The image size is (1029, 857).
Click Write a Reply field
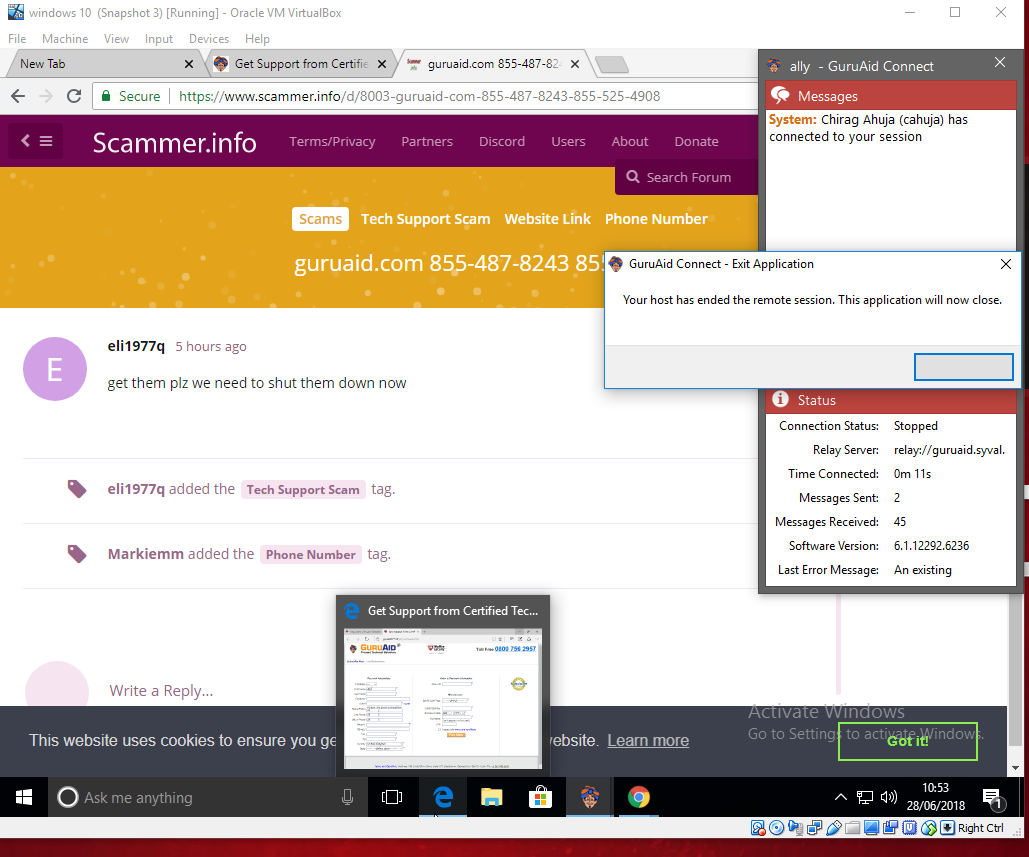(161, 690)
